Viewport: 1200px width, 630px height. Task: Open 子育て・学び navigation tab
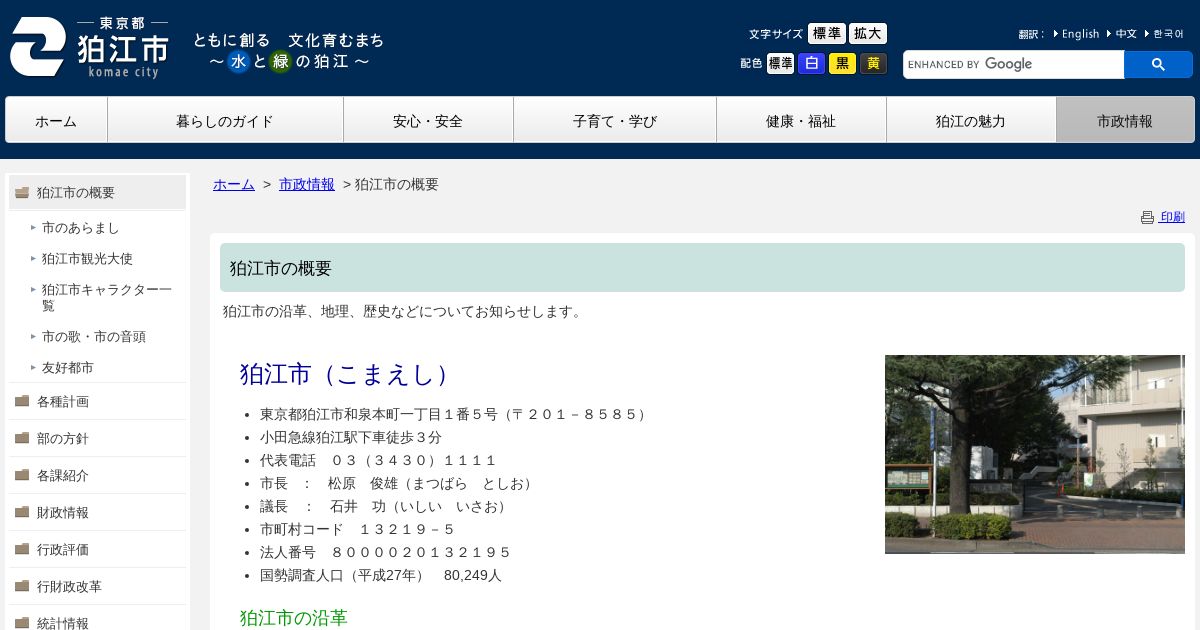tap(615, 120)
